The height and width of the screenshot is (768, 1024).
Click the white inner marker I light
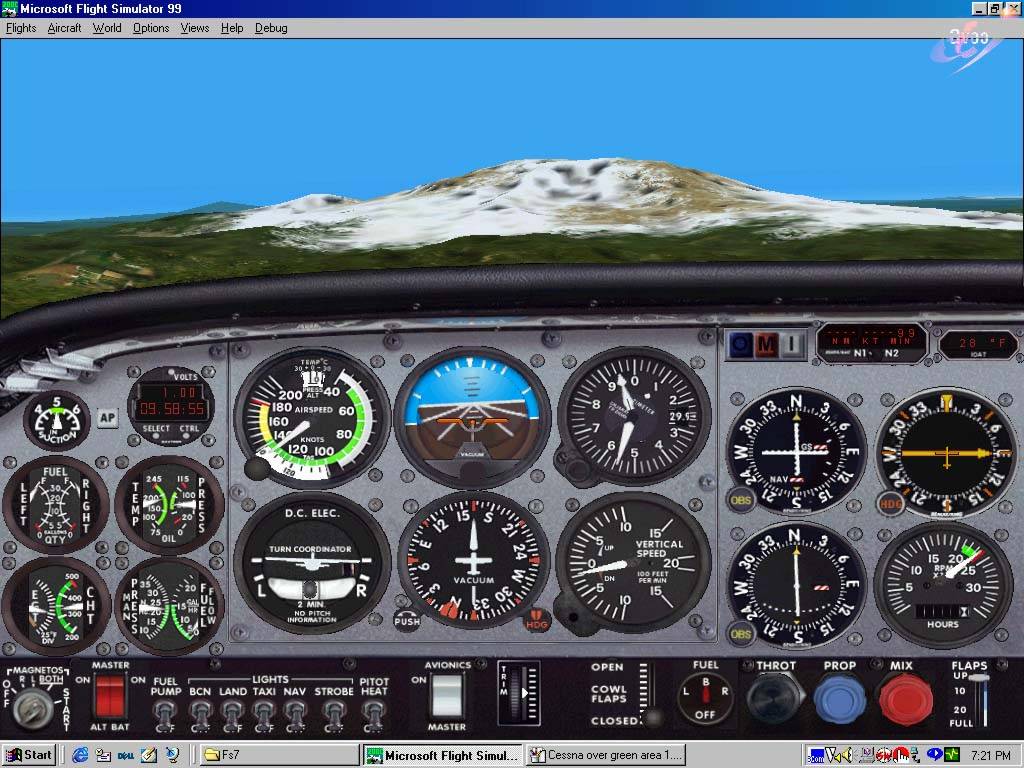[x=792, y=344]
